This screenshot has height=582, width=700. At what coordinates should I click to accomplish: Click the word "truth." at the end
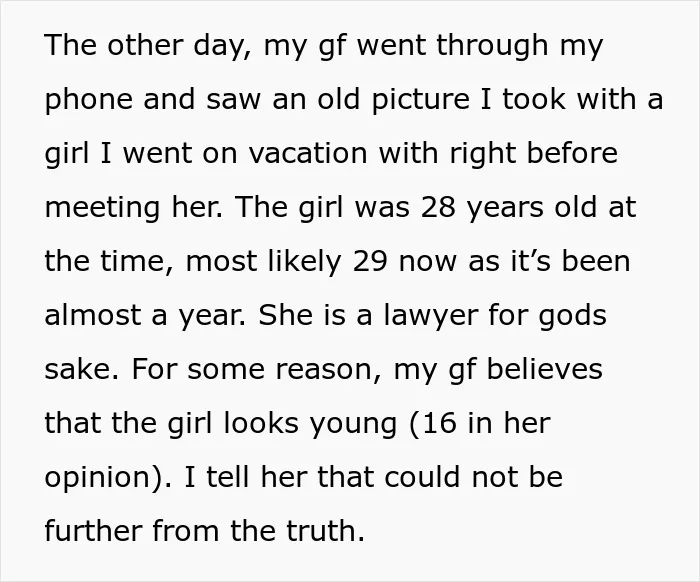click(x=326, y=531)
